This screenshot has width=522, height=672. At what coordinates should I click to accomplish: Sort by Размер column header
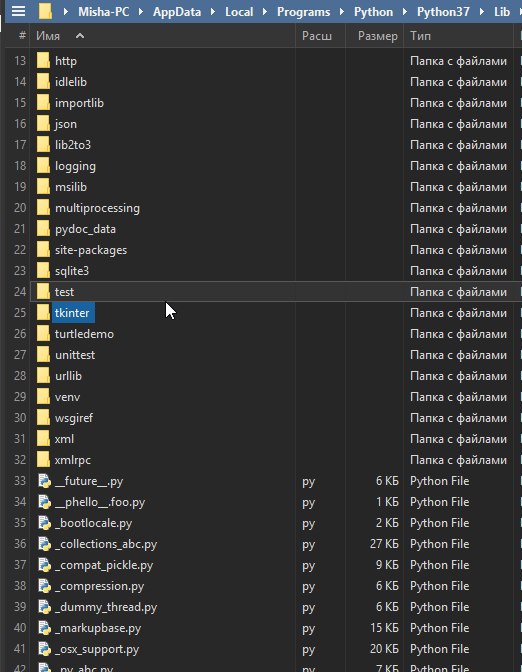(378, 36)
